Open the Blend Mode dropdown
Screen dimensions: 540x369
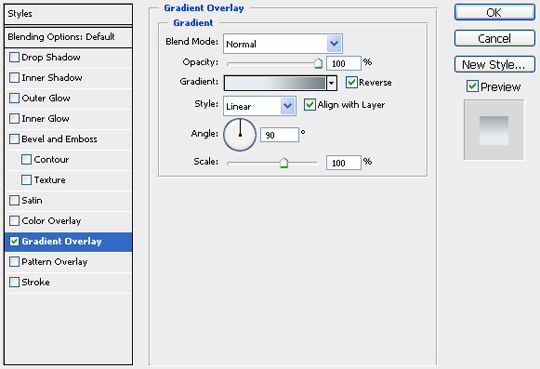pyautogui.click(x=282, y=43)
